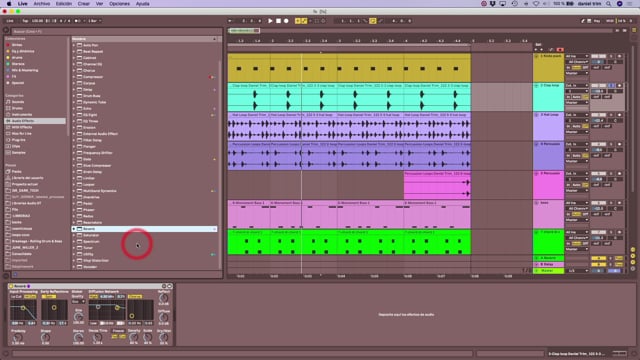Image resolution: width=640 pixels, height=360 pixels.
Task: Select the Sounds category icon in browser
Action: [8, 102]
